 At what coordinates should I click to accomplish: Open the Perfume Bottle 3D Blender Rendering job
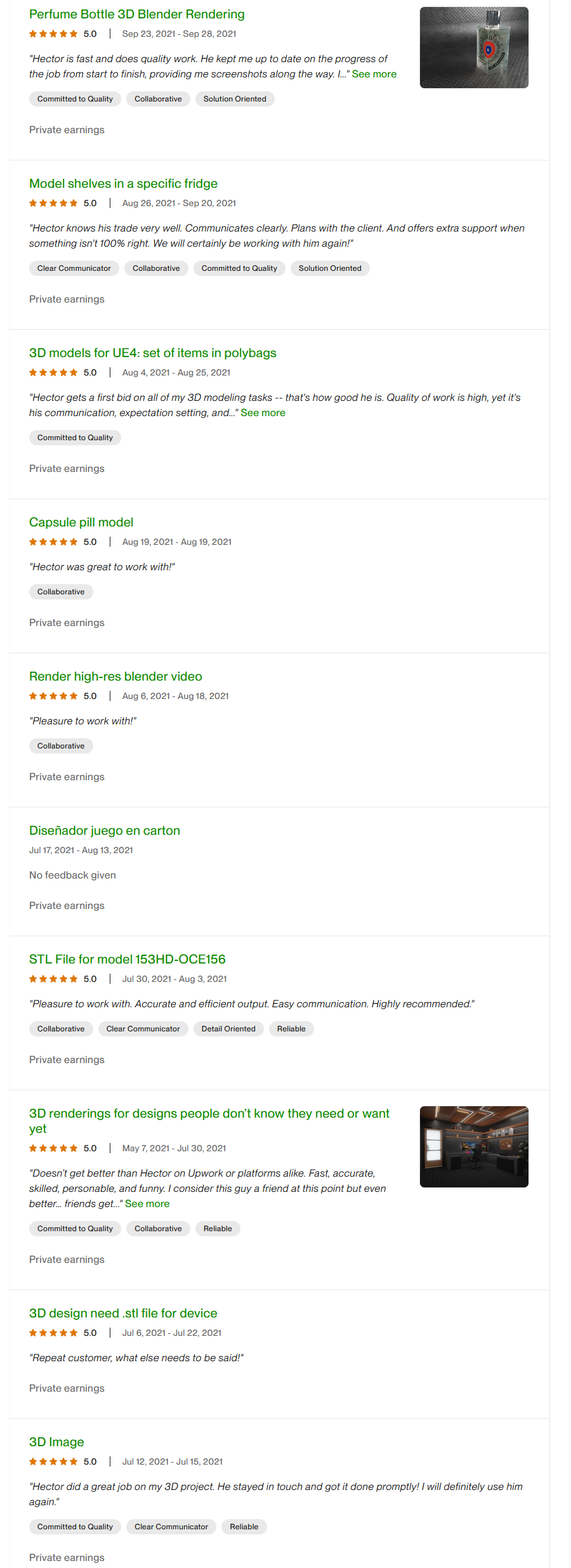(136, 15)
